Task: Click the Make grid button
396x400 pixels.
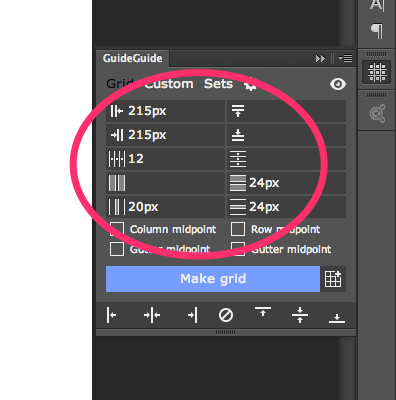Action: (x=213, y=279)
